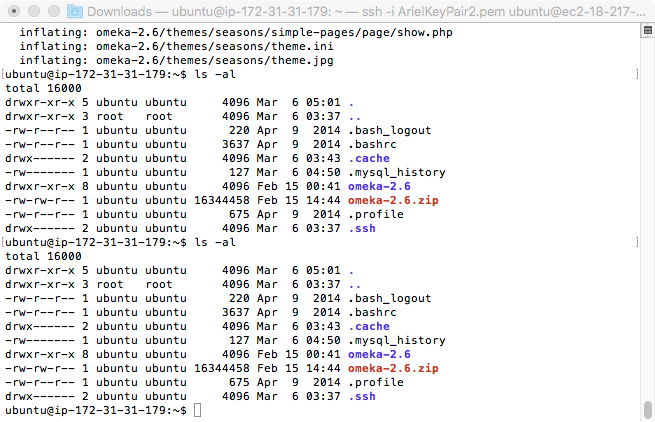Click theme.ini path in inflating output
655x422 pixels.
click(x=215, y=46)
